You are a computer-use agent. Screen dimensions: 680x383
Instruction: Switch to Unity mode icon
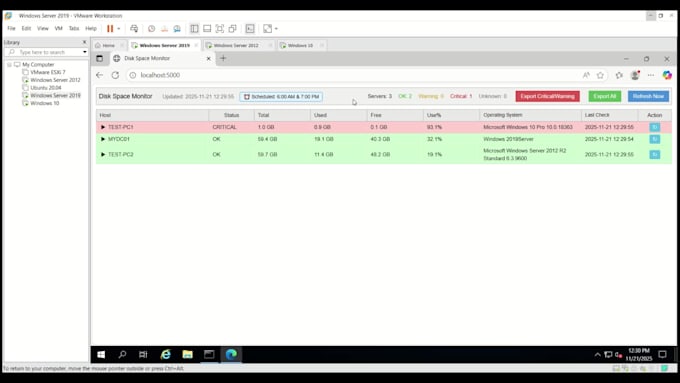[x=232, y=29]
